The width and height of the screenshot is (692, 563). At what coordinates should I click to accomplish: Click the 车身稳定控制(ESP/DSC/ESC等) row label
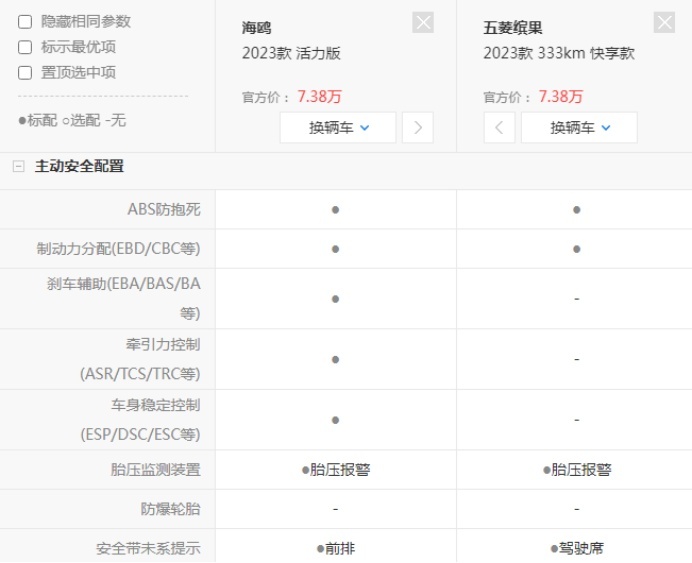pyautogui.click(x=140, y=420)
